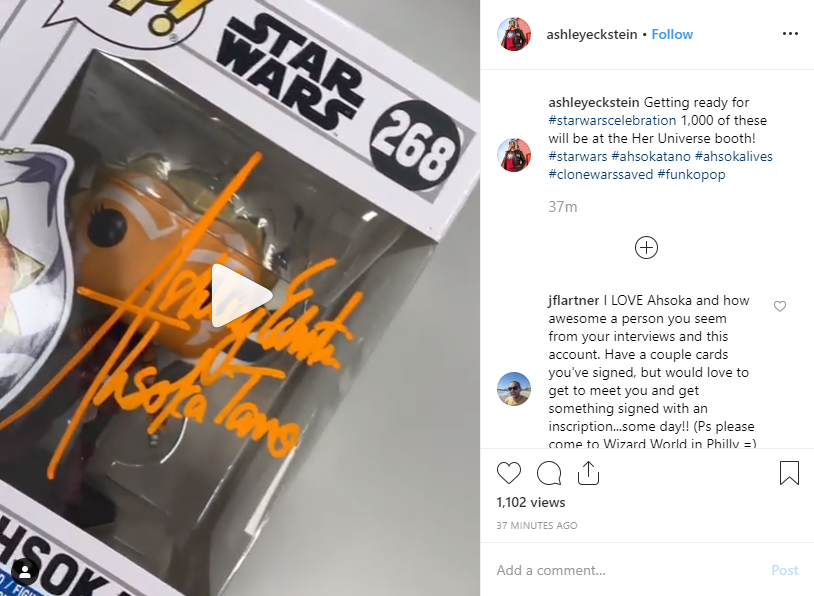814x596 pixels.
Task: Open the #clonewarssaved hashtag
Action: [601, 174]
